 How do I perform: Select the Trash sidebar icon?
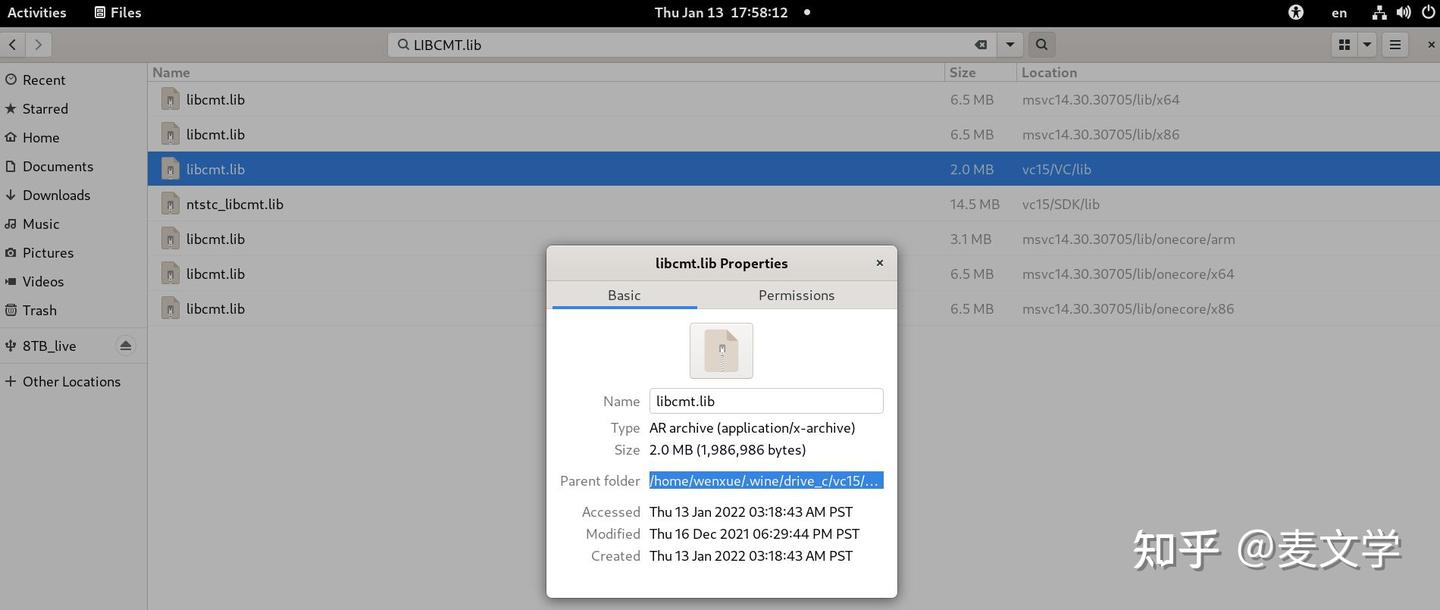coord(12,310)
